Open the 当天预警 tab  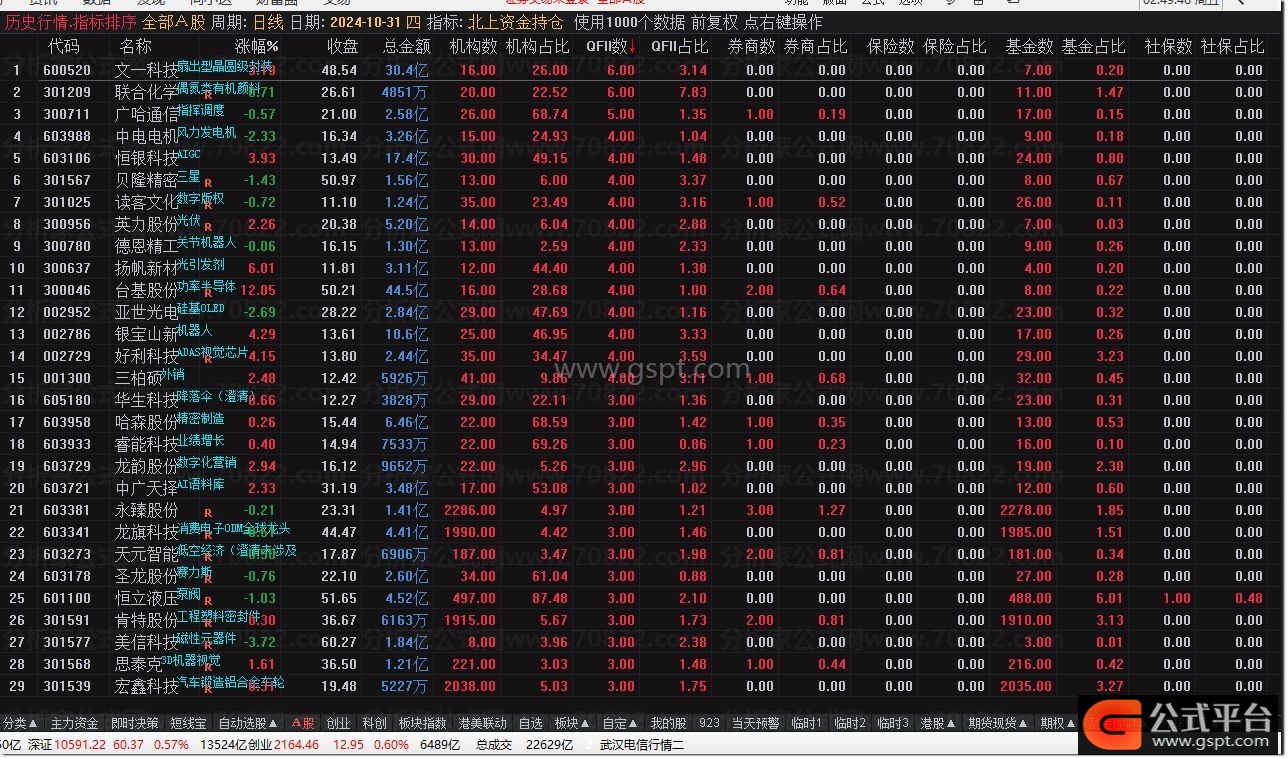tap(755, 723)
